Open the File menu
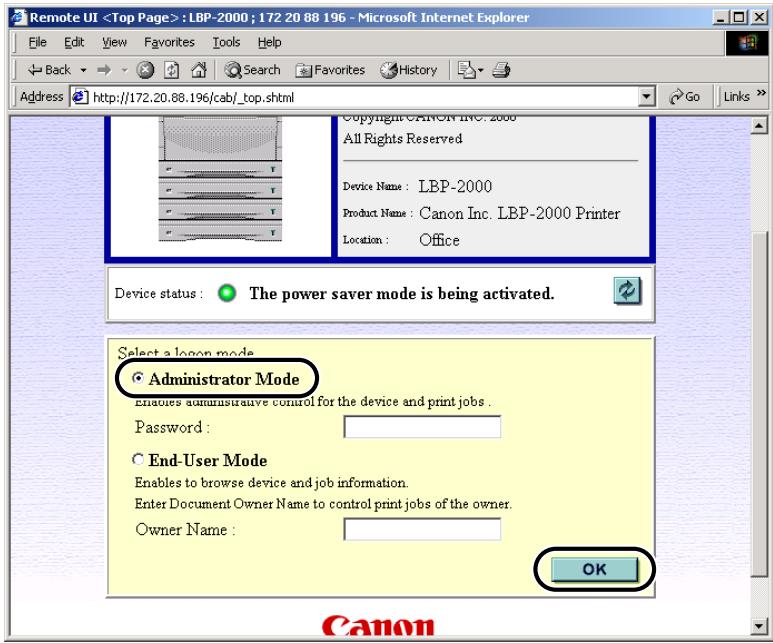 [x=37, y=42]
